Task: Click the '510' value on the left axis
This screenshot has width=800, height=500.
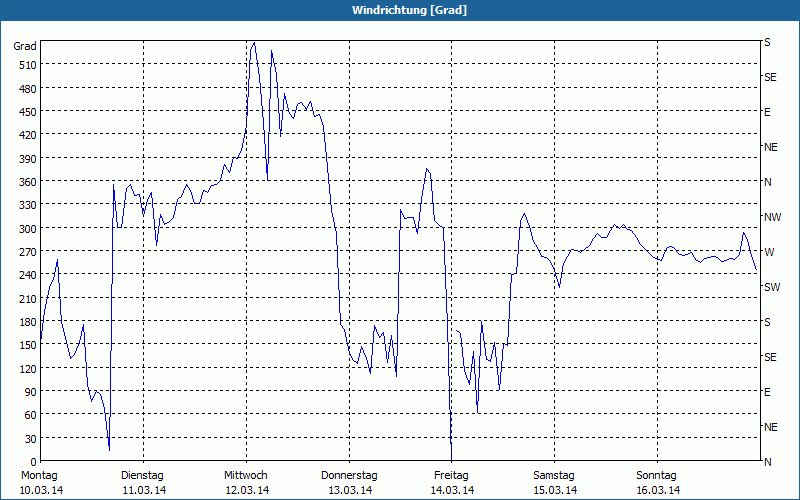Action: point(28,65)
